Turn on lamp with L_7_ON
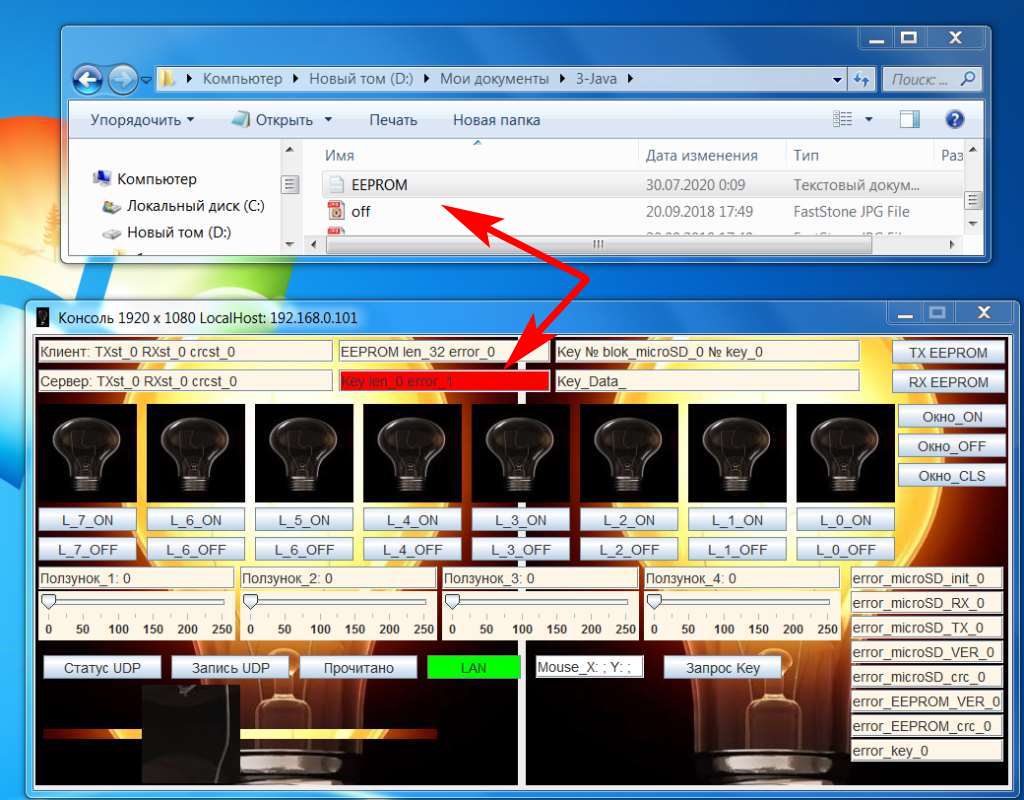 coord(87,520)
